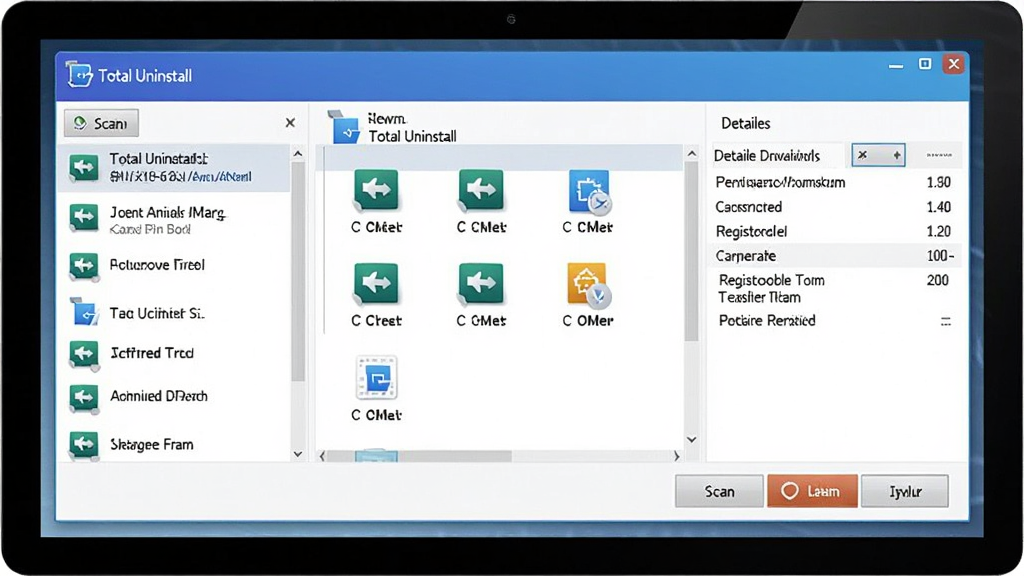1024x576 pixels.
Task: Open the orange 'C OMer' icon
Action: pyautogui.click(x=589, y=285)
